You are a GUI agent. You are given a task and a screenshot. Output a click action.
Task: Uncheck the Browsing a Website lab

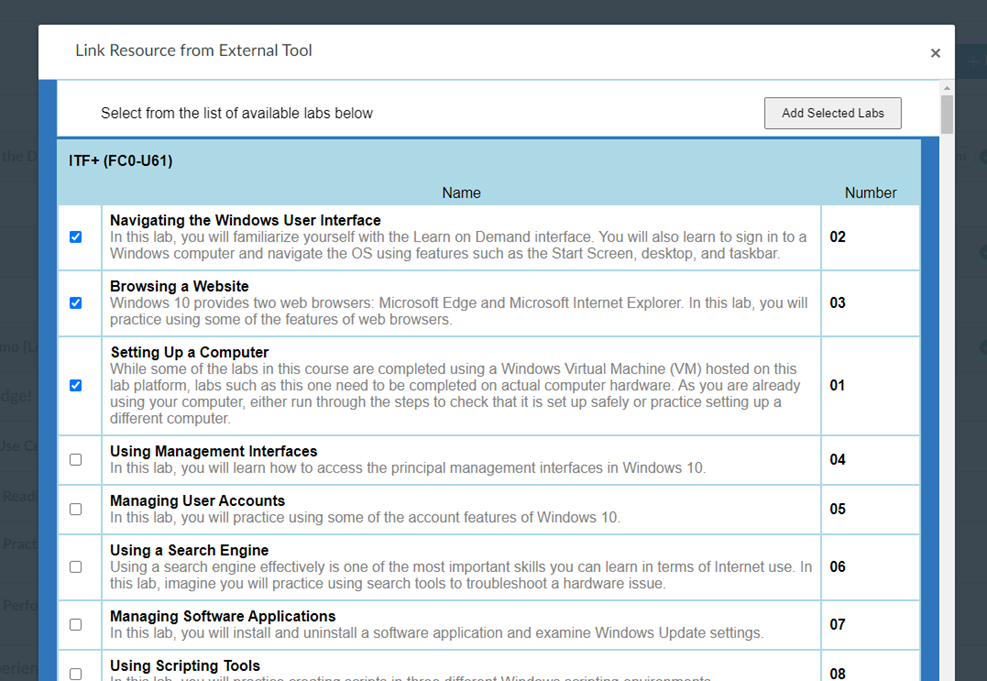click(76, 303)
